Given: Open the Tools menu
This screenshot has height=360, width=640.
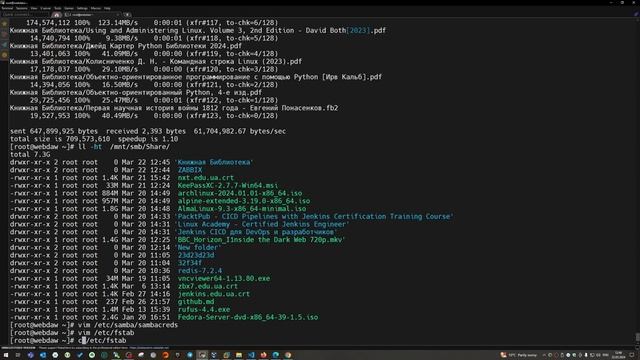Looking at the screenshot, I should click(x=58, y=8).
